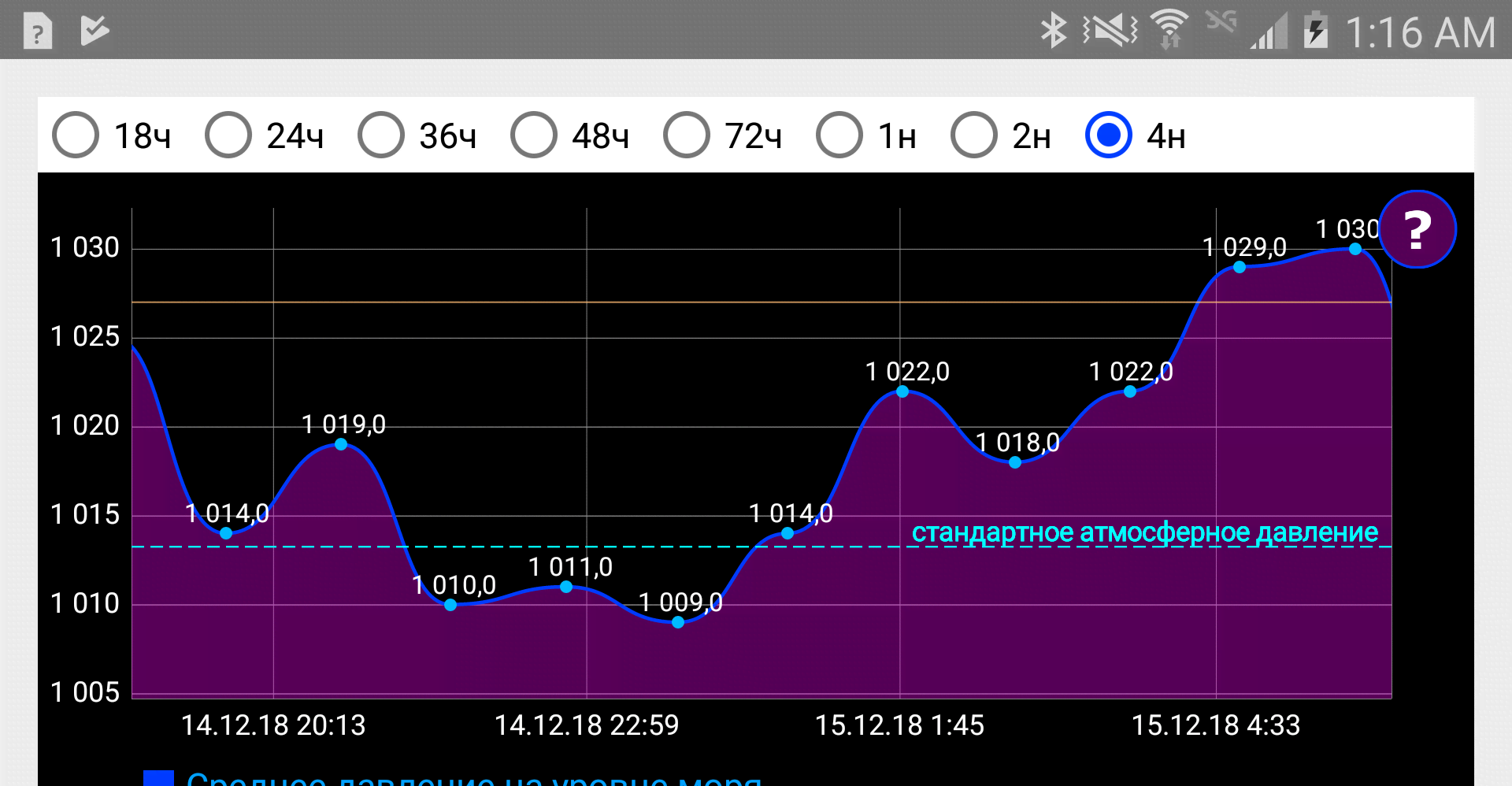Tap the 1 030 peak data point
Screen dimensions: 1512x786
[1355, 249]
